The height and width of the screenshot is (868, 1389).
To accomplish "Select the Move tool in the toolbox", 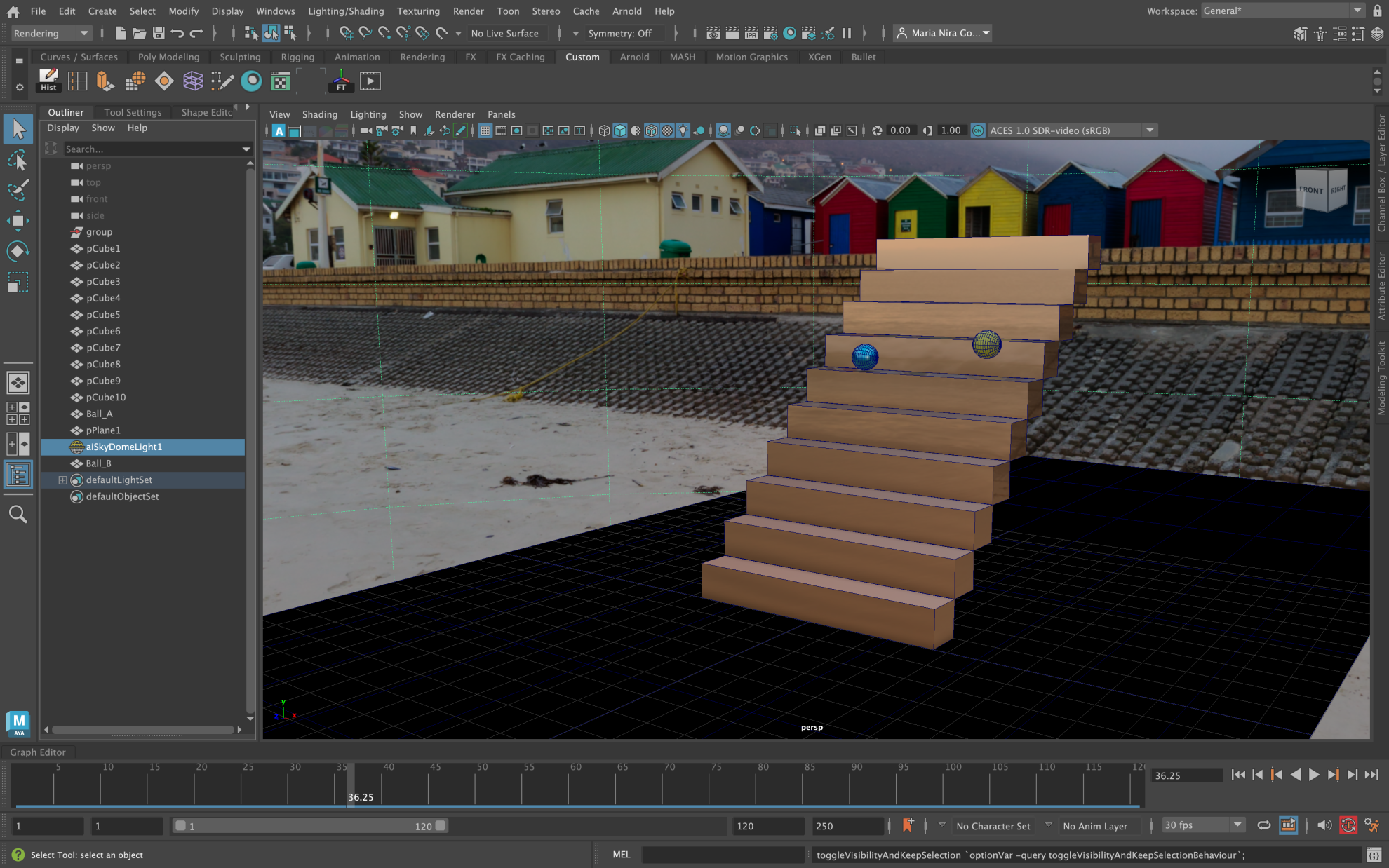I will 18,220.
